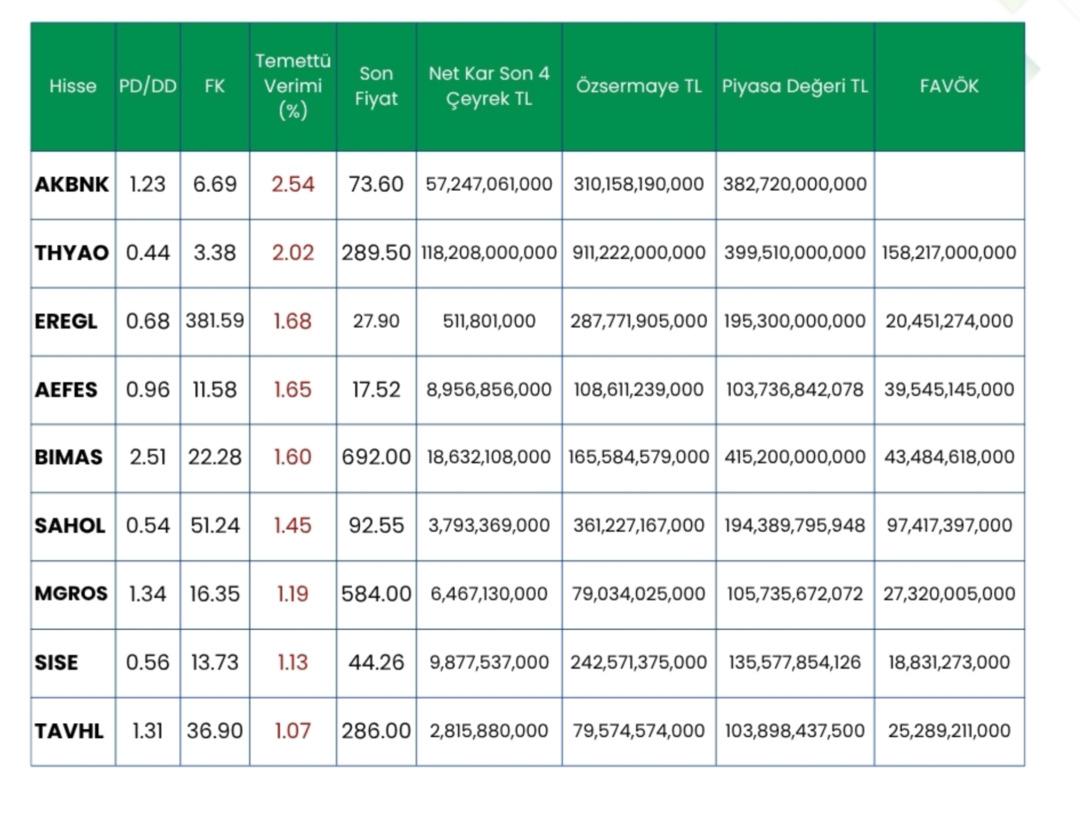Click the empty AKBNK FAVÖK cell
This screenshot has height=815, width=1080.
(x=949, y=185)
